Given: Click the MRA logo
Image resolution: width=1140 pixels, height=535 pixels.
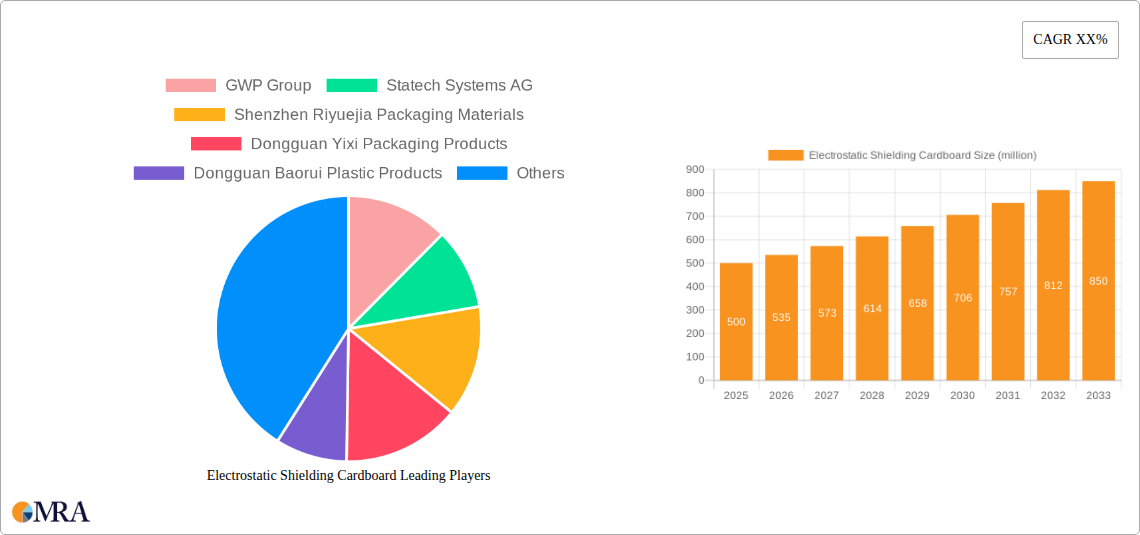Looking at the screenshot, I should coord(52,512).
